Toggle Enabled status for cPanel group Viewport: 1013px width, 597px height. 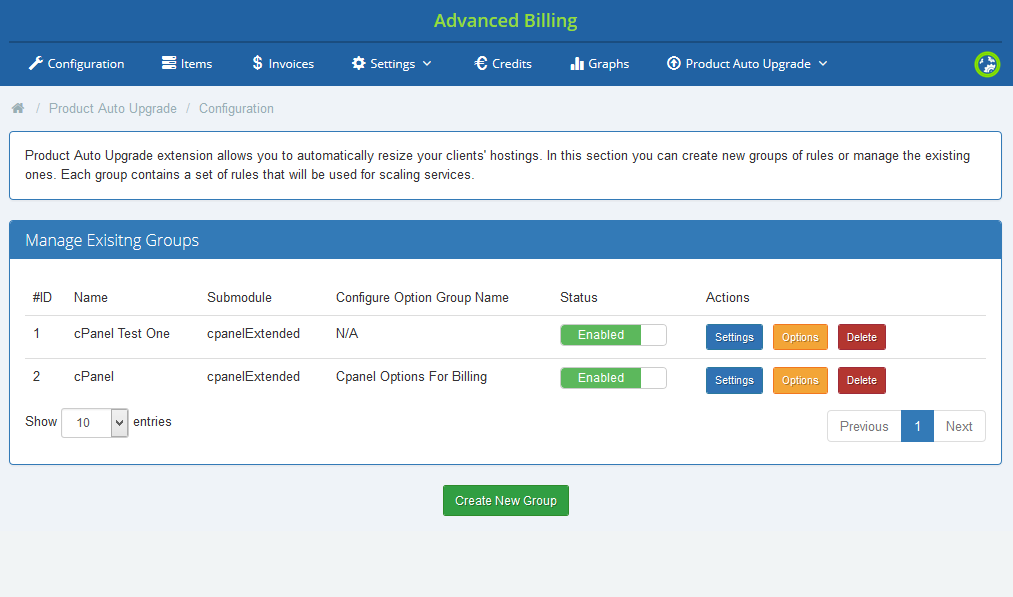click(x=613, y=378)
